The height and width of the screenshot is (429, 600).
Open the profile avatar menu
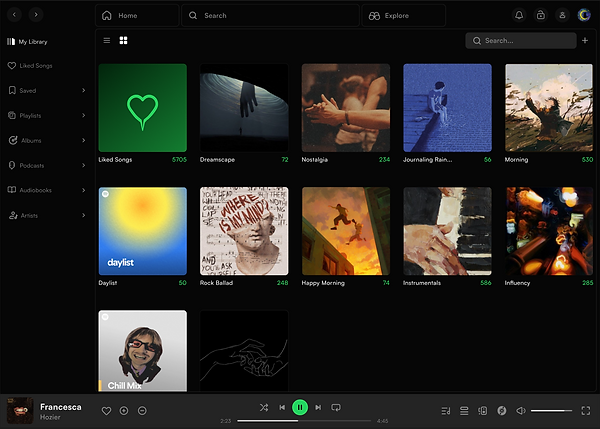(x=584, y=15)
